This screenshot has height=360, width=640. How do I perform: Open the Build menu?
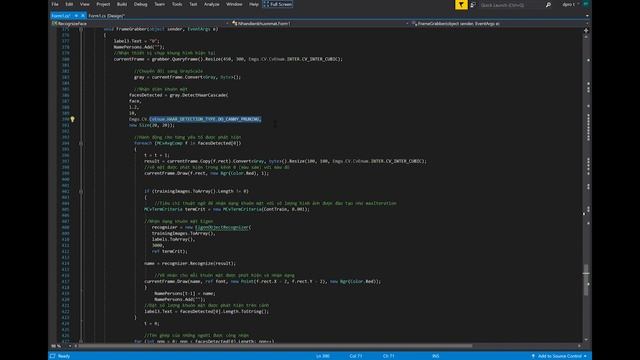coord(122,4)
